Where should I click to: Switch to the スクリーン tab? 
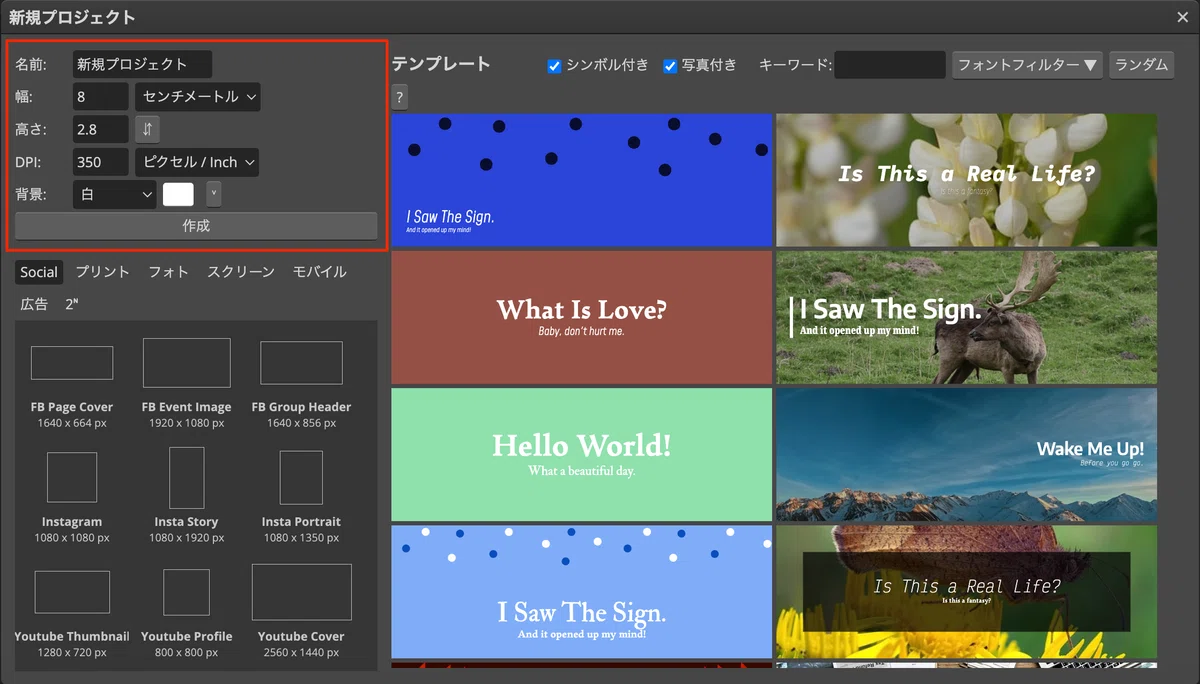[x=241, y=272]
